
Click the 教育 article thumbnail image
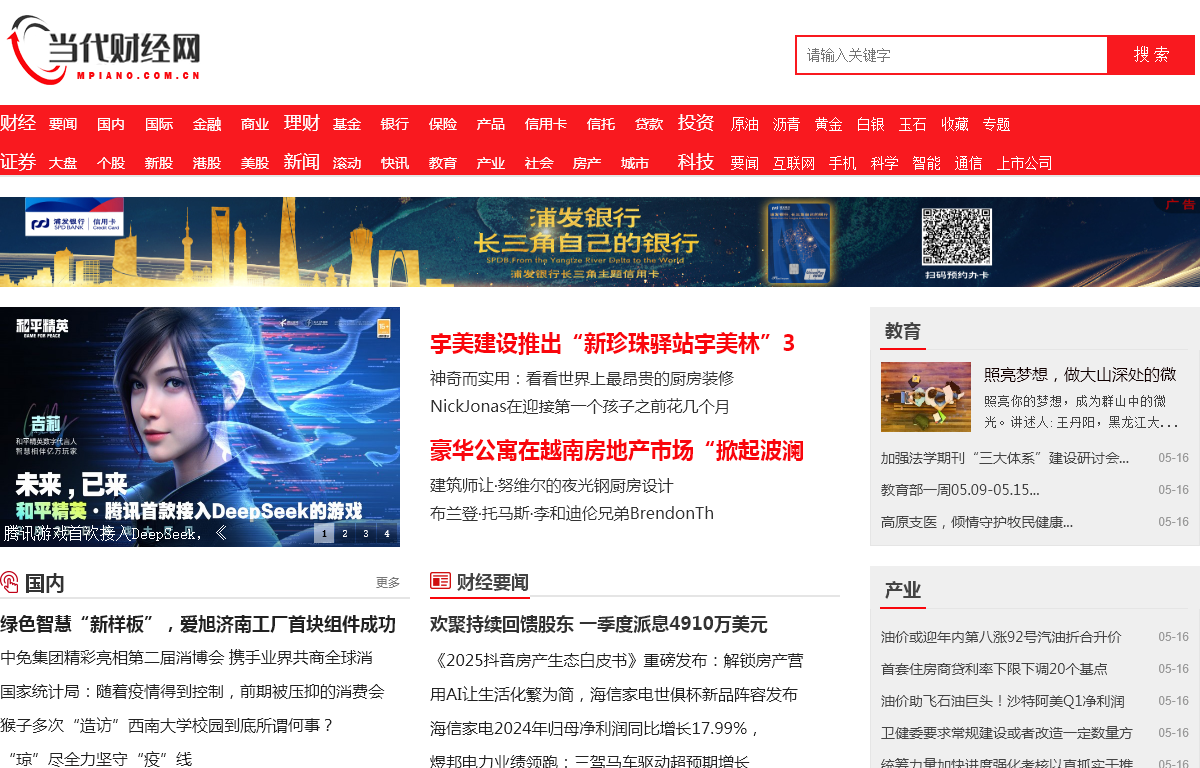(926, 397)
